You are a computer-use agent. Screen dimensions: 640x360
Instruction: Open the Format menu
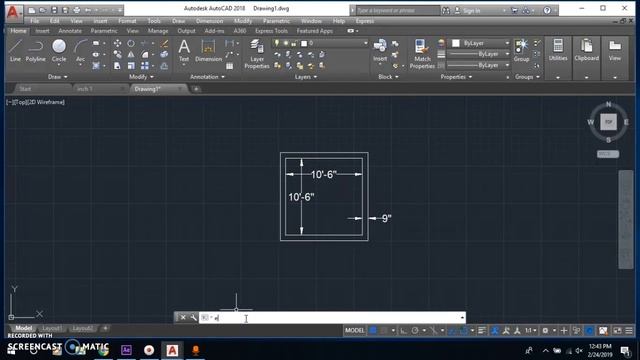click(x=127, y=21)
